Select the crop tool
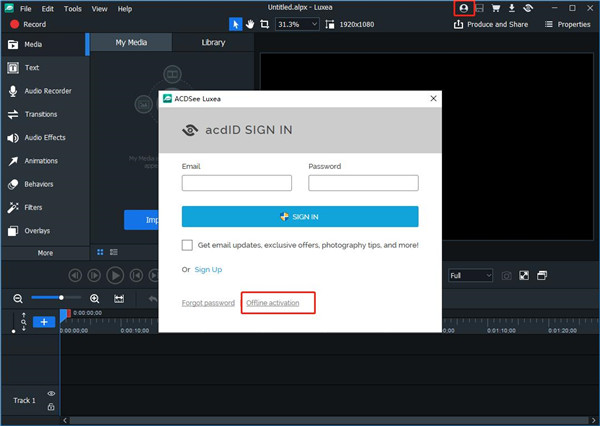Screen dimensions: 600x426 (x=264, y=24)
